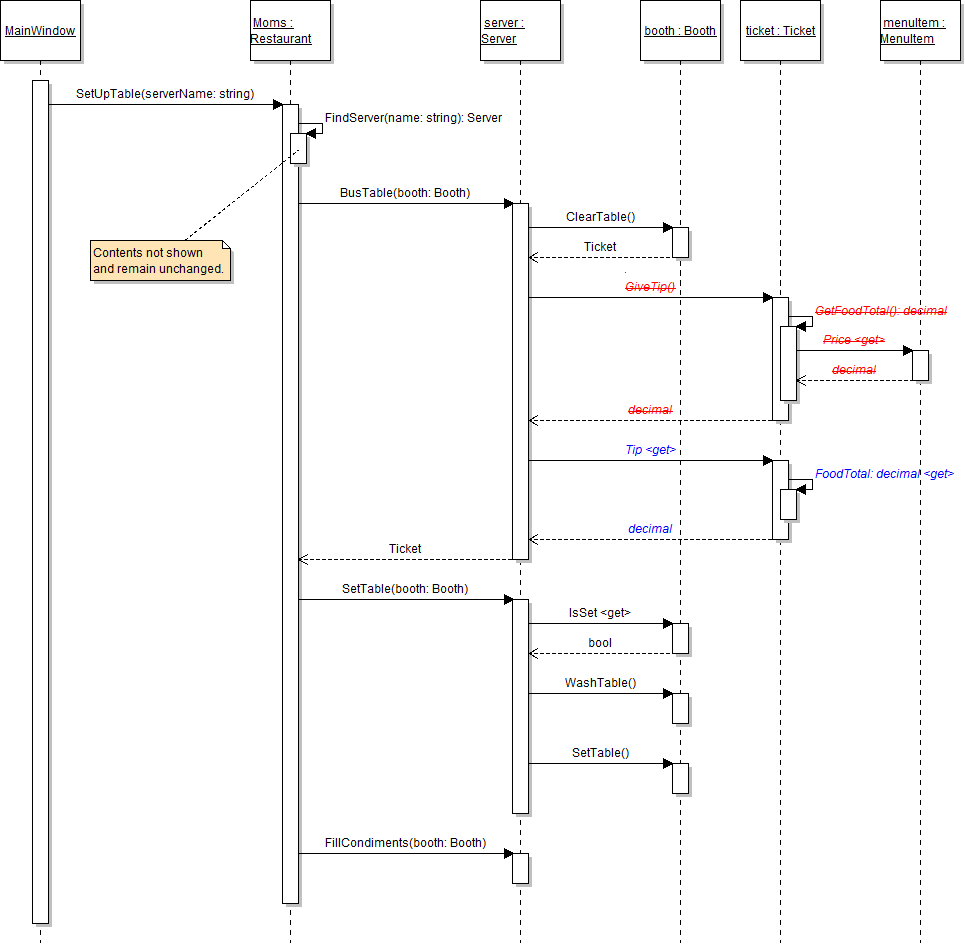Click the SetUpTable(serverName: string) message label

(x=165, y=94)
